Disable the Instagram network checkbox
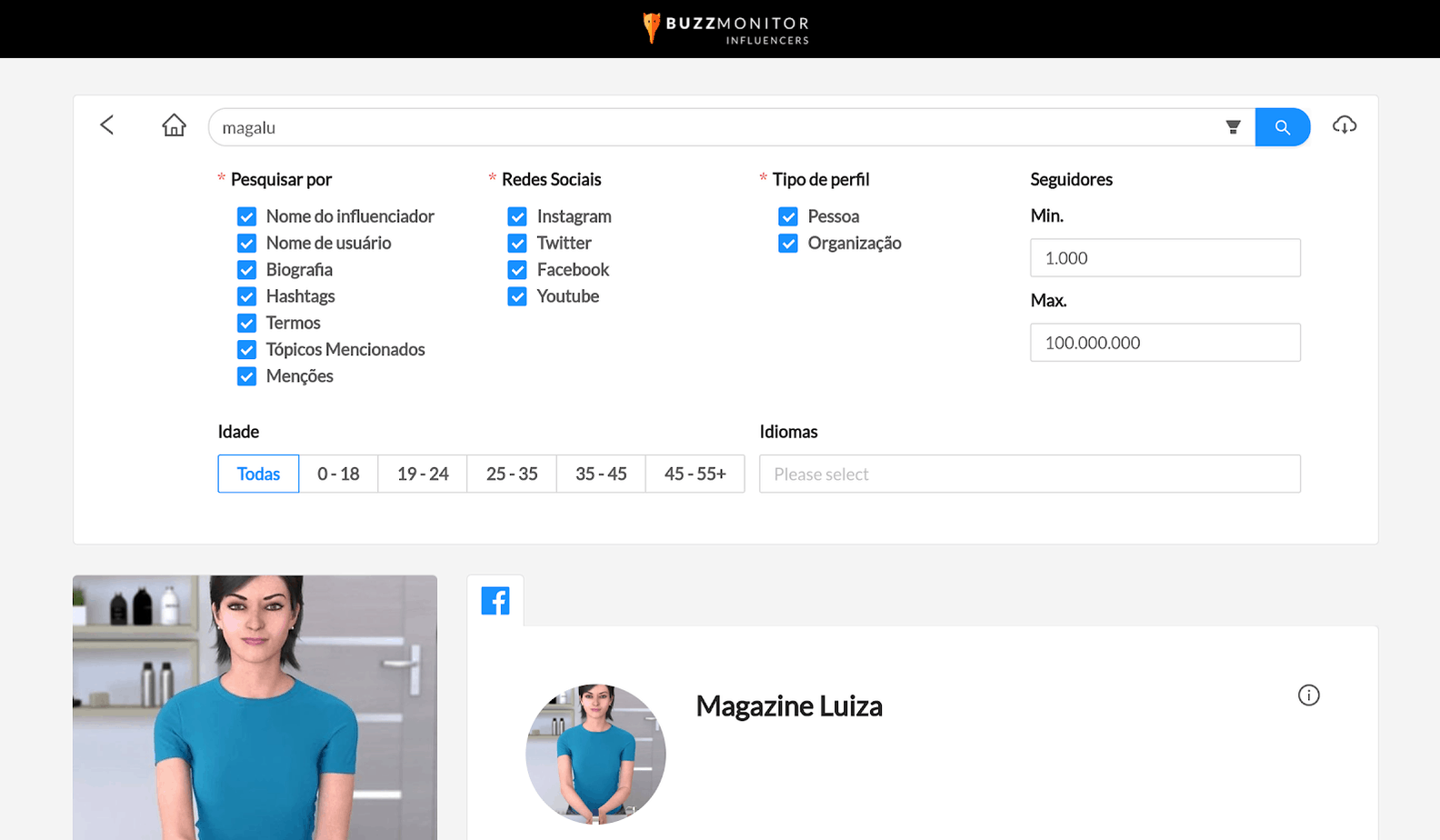 [x=517, y=216]
